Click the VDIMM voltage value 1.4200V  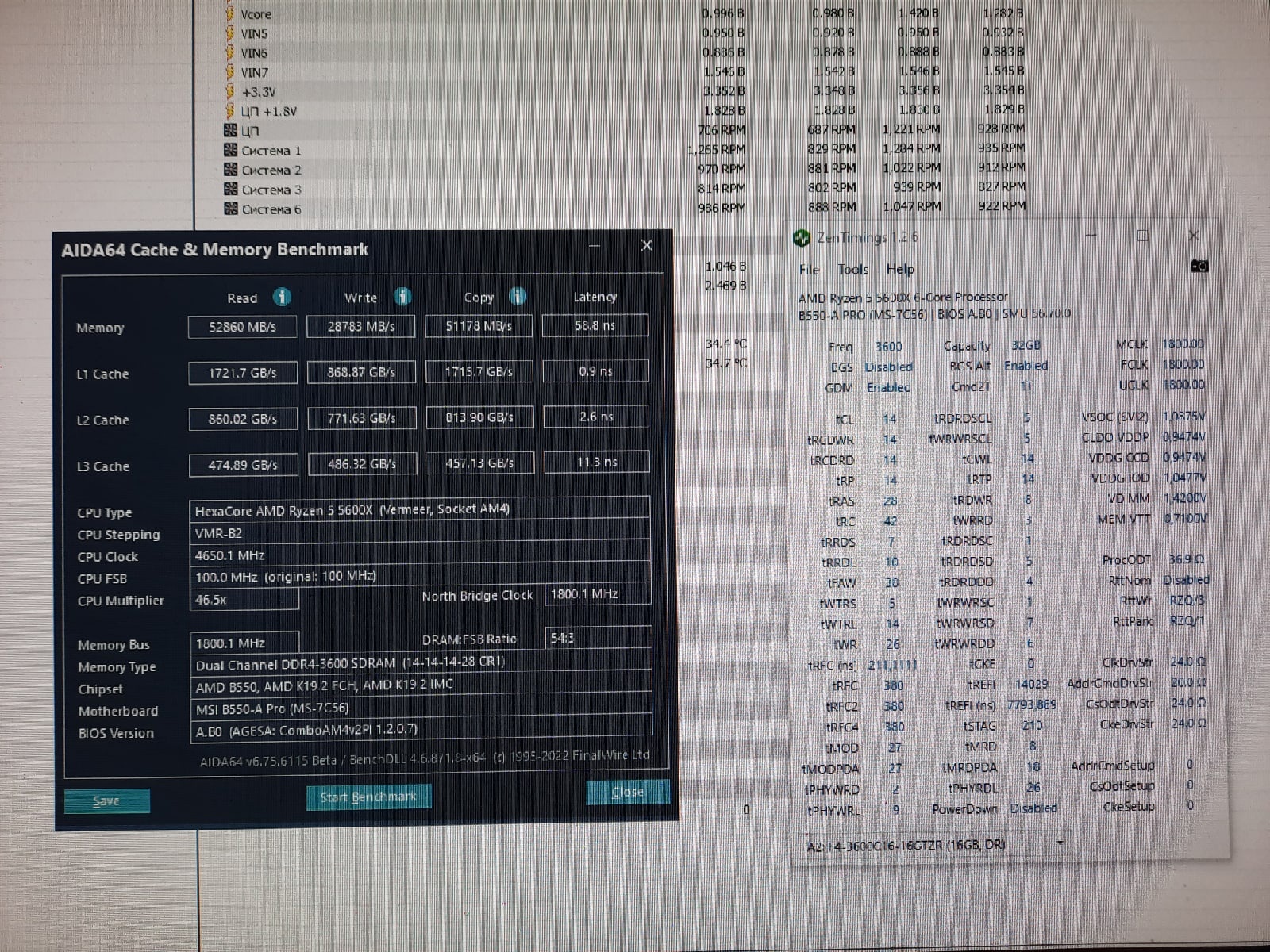(1184, 498)
